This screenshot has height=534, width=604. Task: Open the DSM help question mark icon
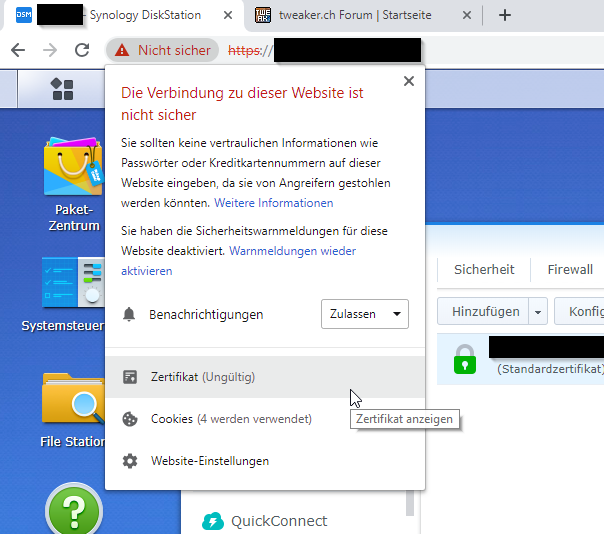[x=72, y=510]
